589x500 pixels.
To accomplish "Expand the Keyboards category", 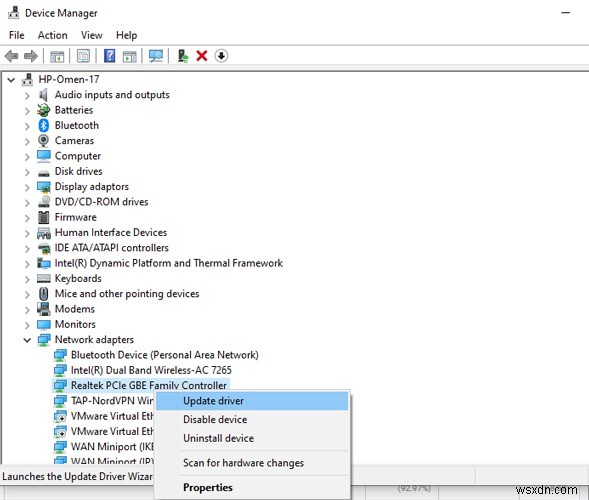I will coord(27,279).
